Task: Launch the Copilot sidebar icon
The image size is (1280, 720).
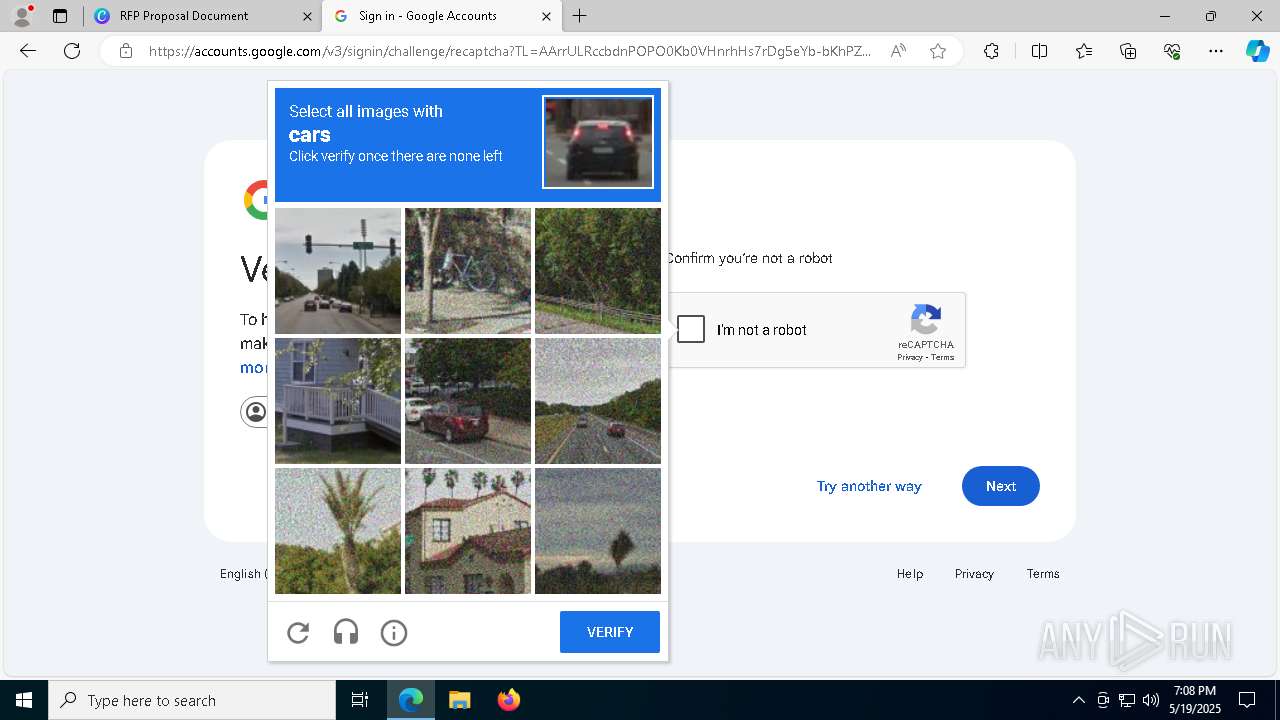Action: coord(1257,51)
